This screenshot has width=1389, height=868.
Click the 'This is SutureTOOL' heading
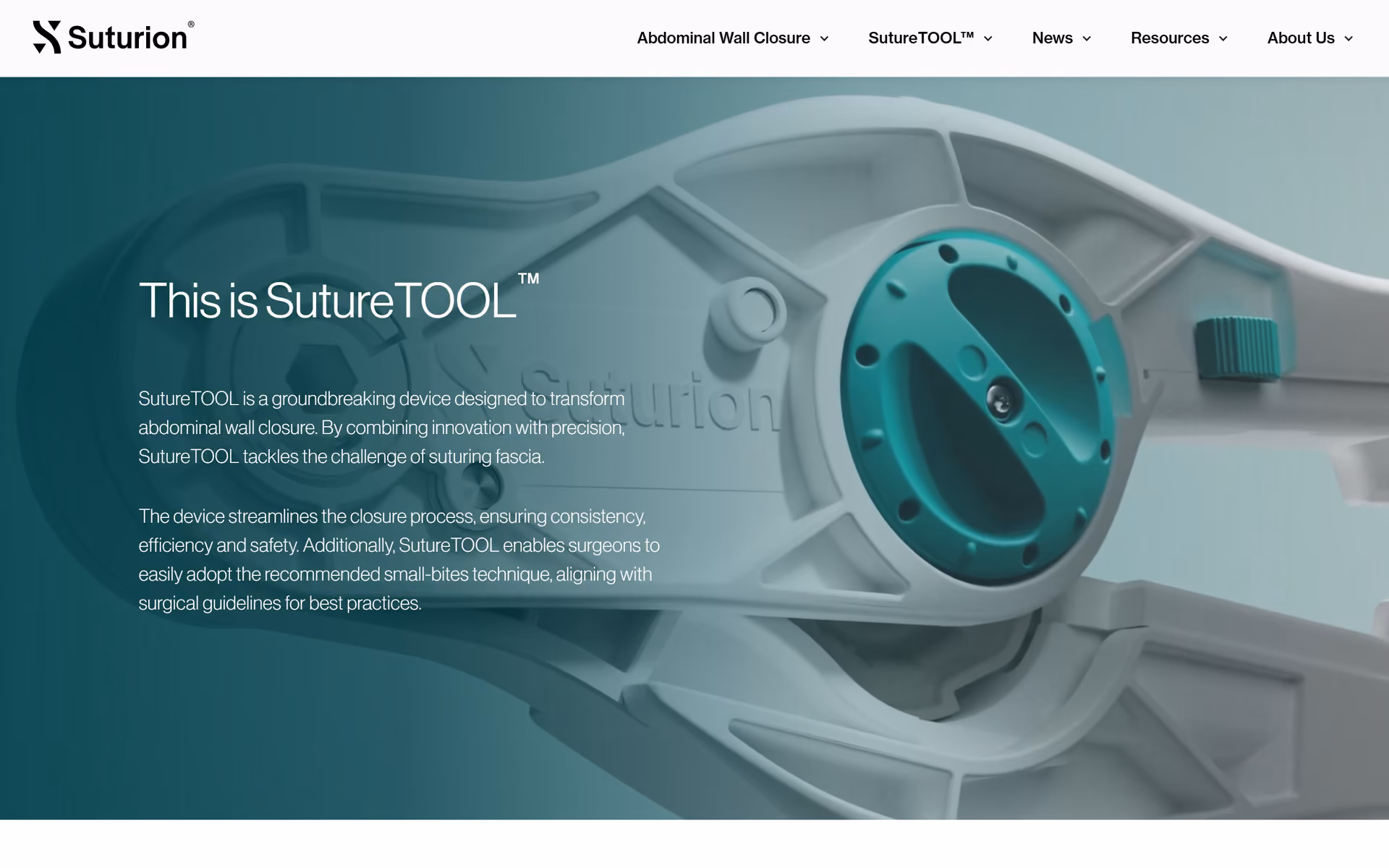[x=339, y=297]
